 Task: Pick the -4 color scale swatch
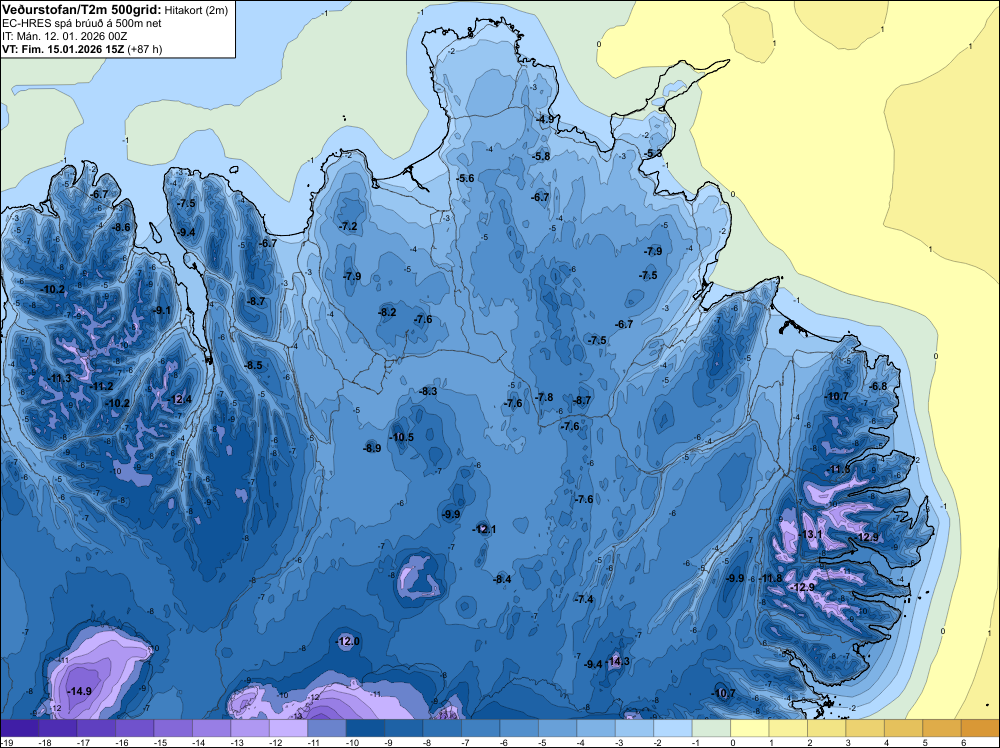tap(596, 728)
